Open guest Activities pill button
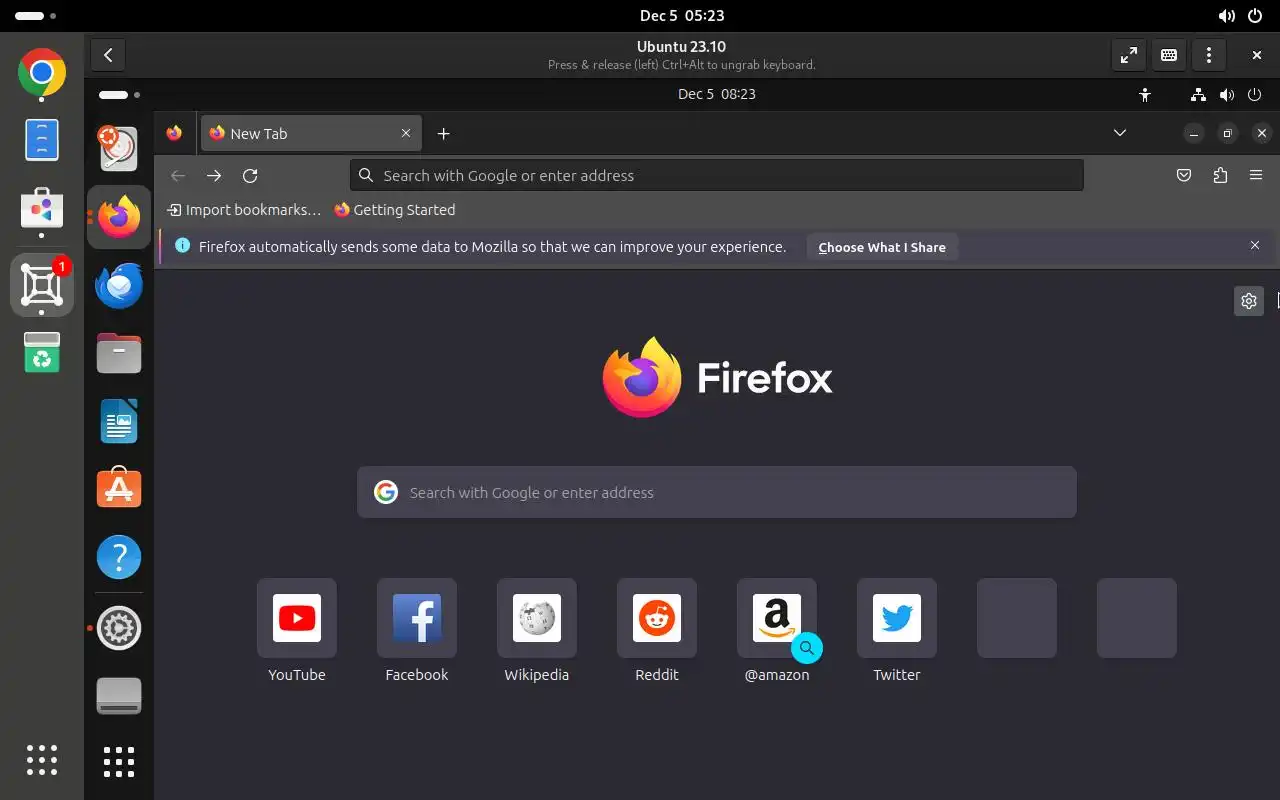The height and width of the screenshot is (800, 1280). point(119,95)
